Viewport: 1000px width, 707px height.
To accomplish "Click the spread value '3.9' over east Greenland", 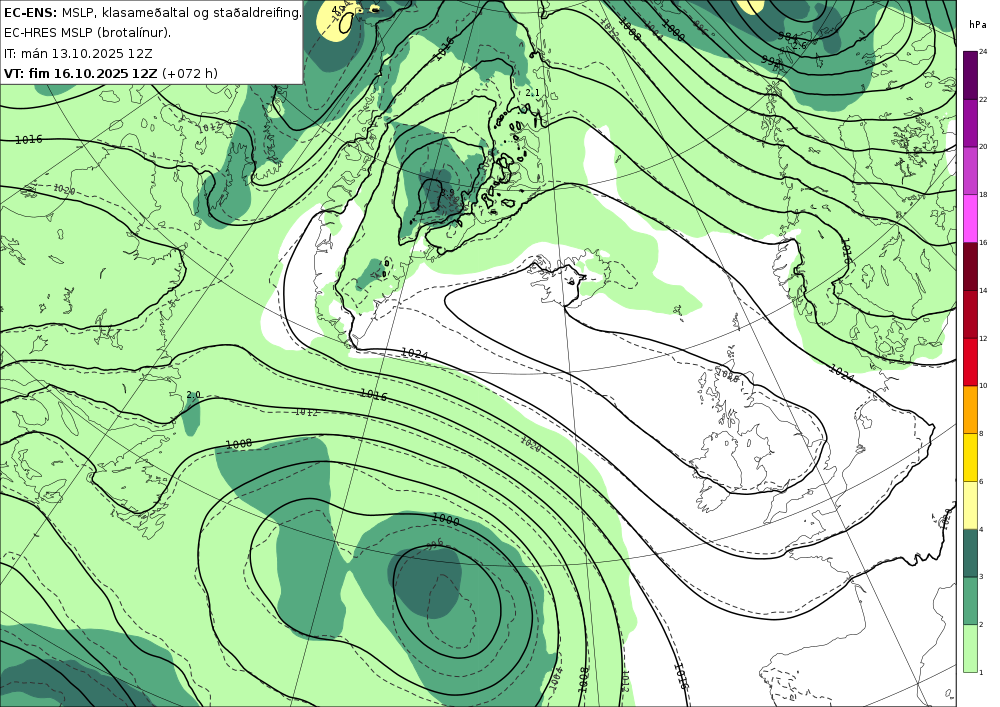I will tap(446, 192).
